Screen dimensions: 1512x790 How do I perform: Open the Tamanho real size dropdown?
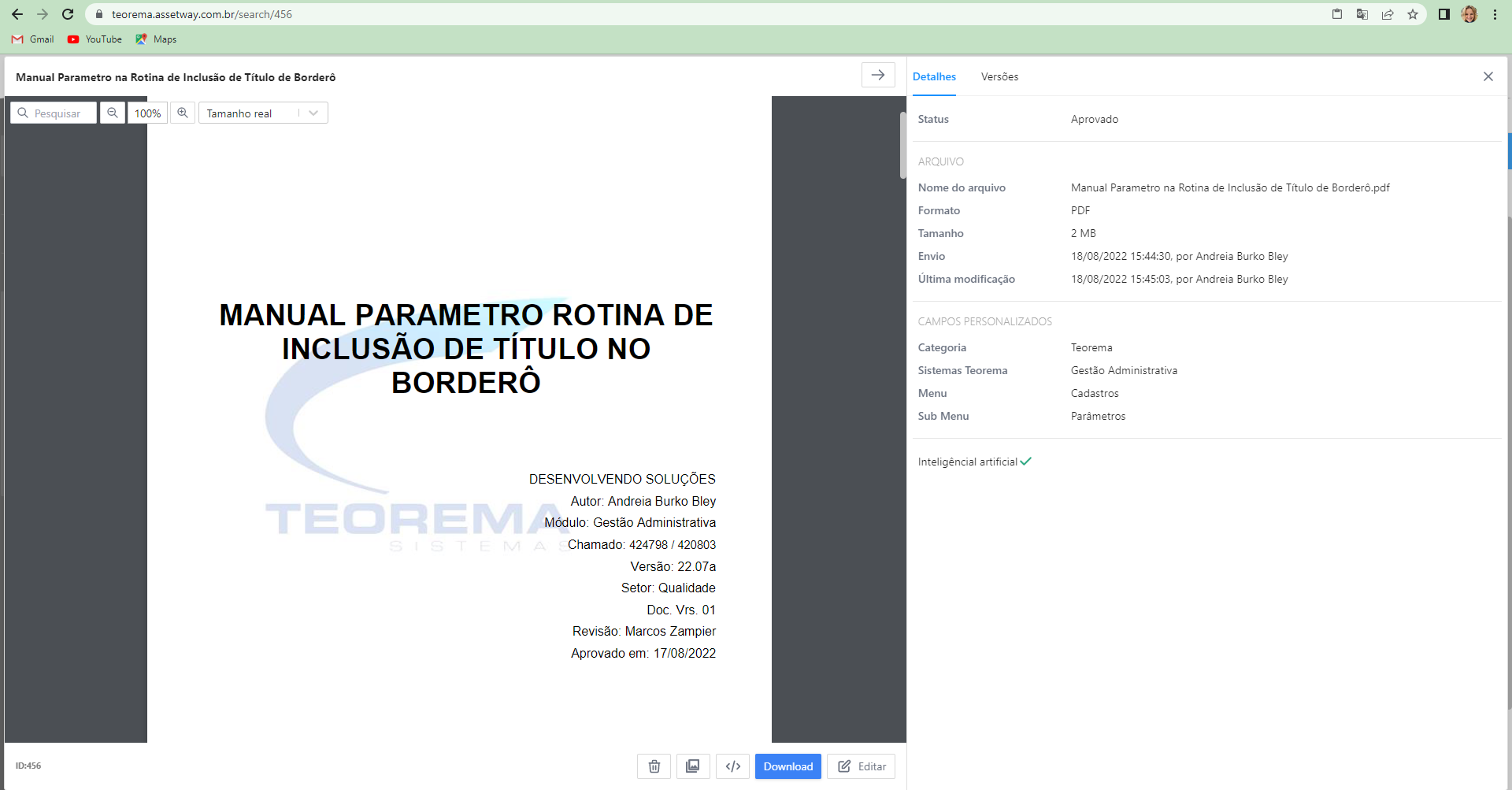tap(263, 113)
